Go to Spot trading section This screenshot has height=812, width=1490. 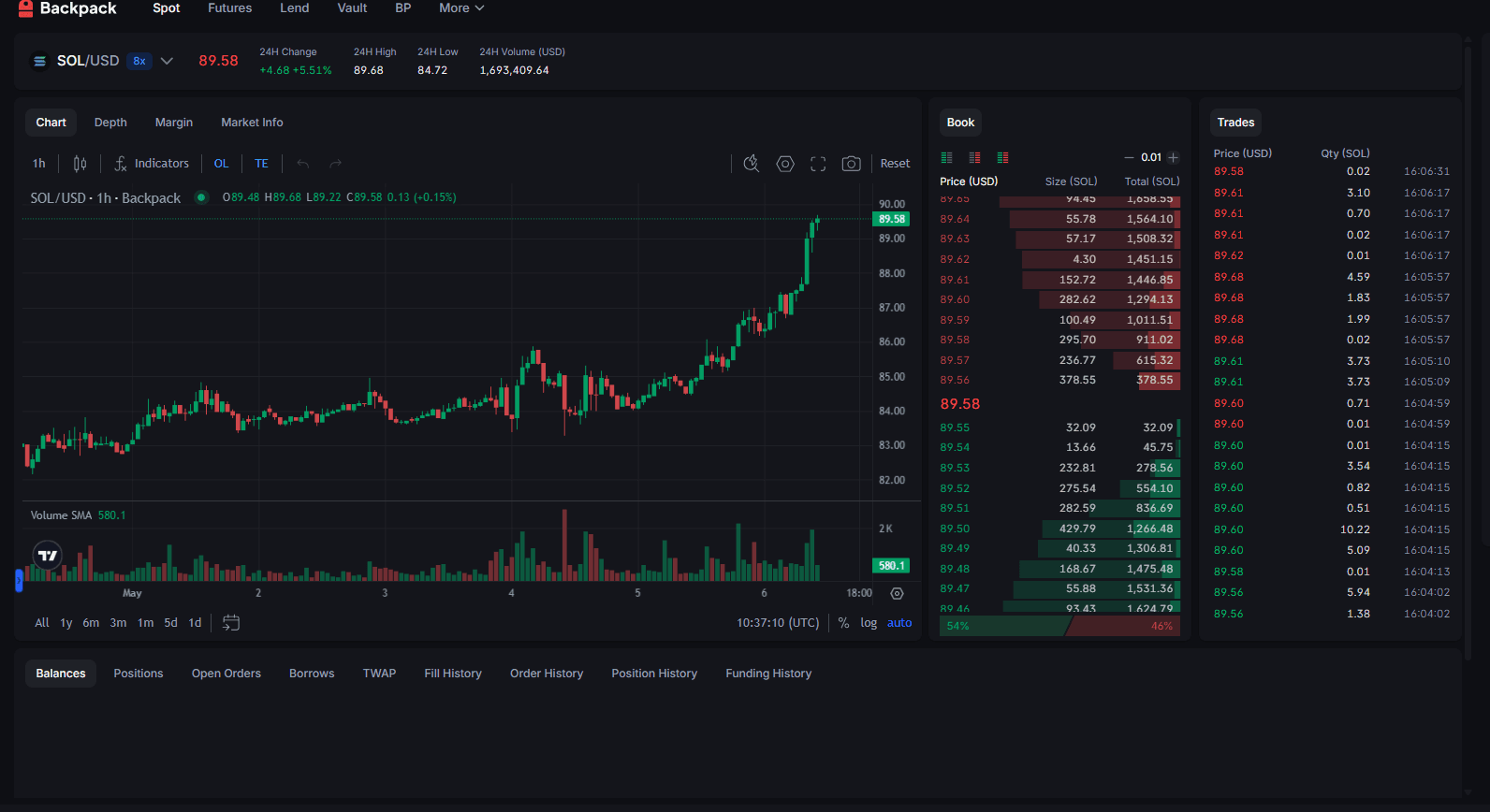pos(167,8)
